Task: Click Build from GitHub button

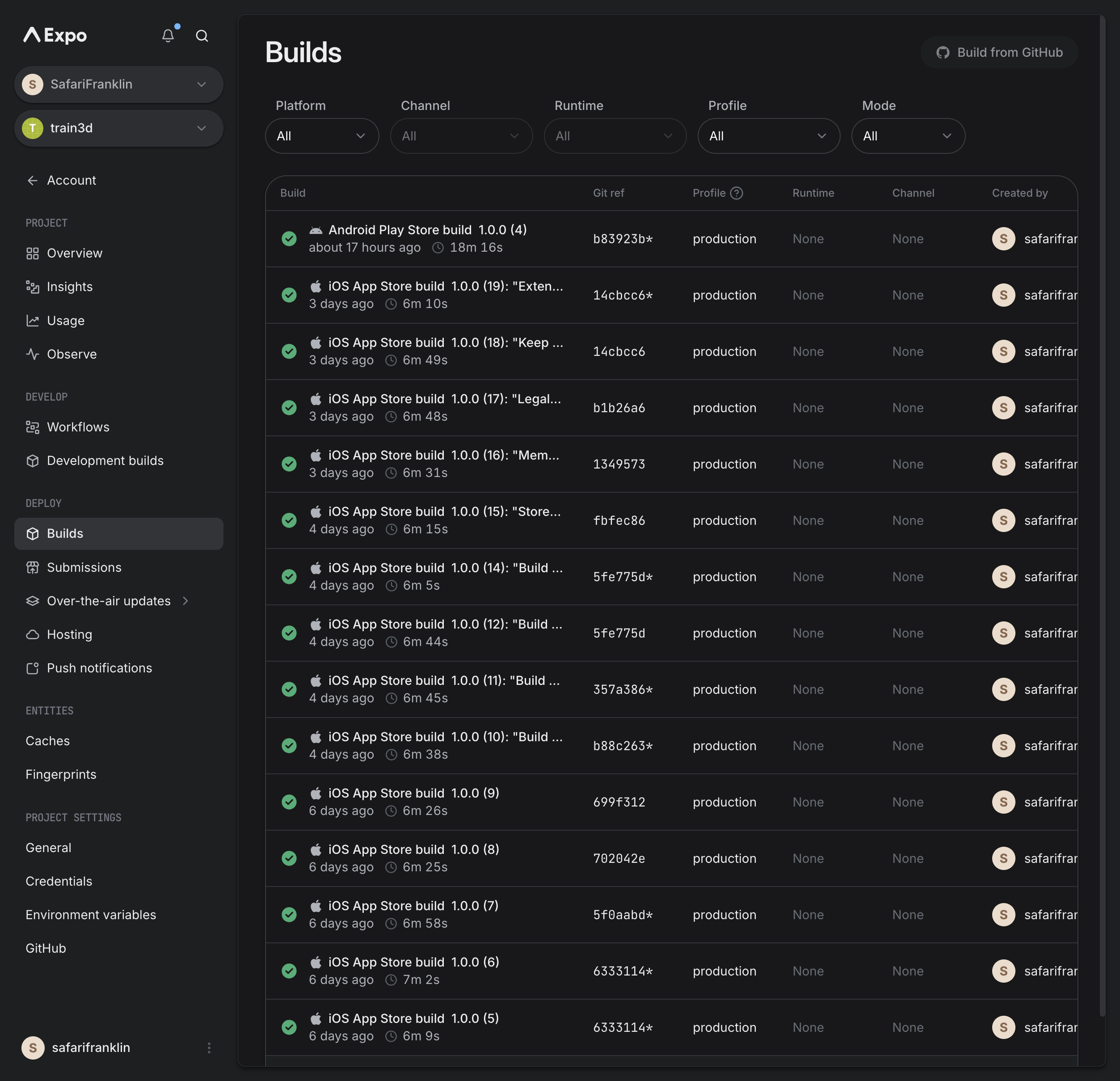Action: [x=999, y=53]
